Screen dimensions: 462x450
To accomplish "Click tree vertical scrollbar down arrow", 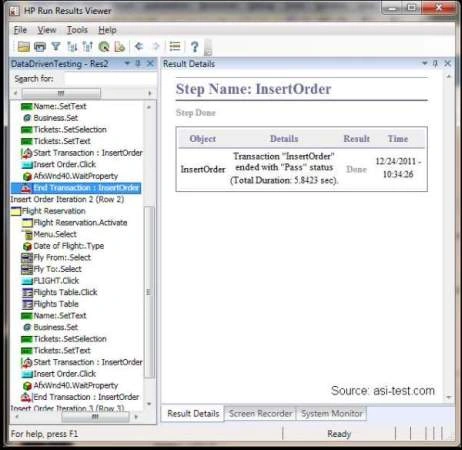I will click(149, 404).
